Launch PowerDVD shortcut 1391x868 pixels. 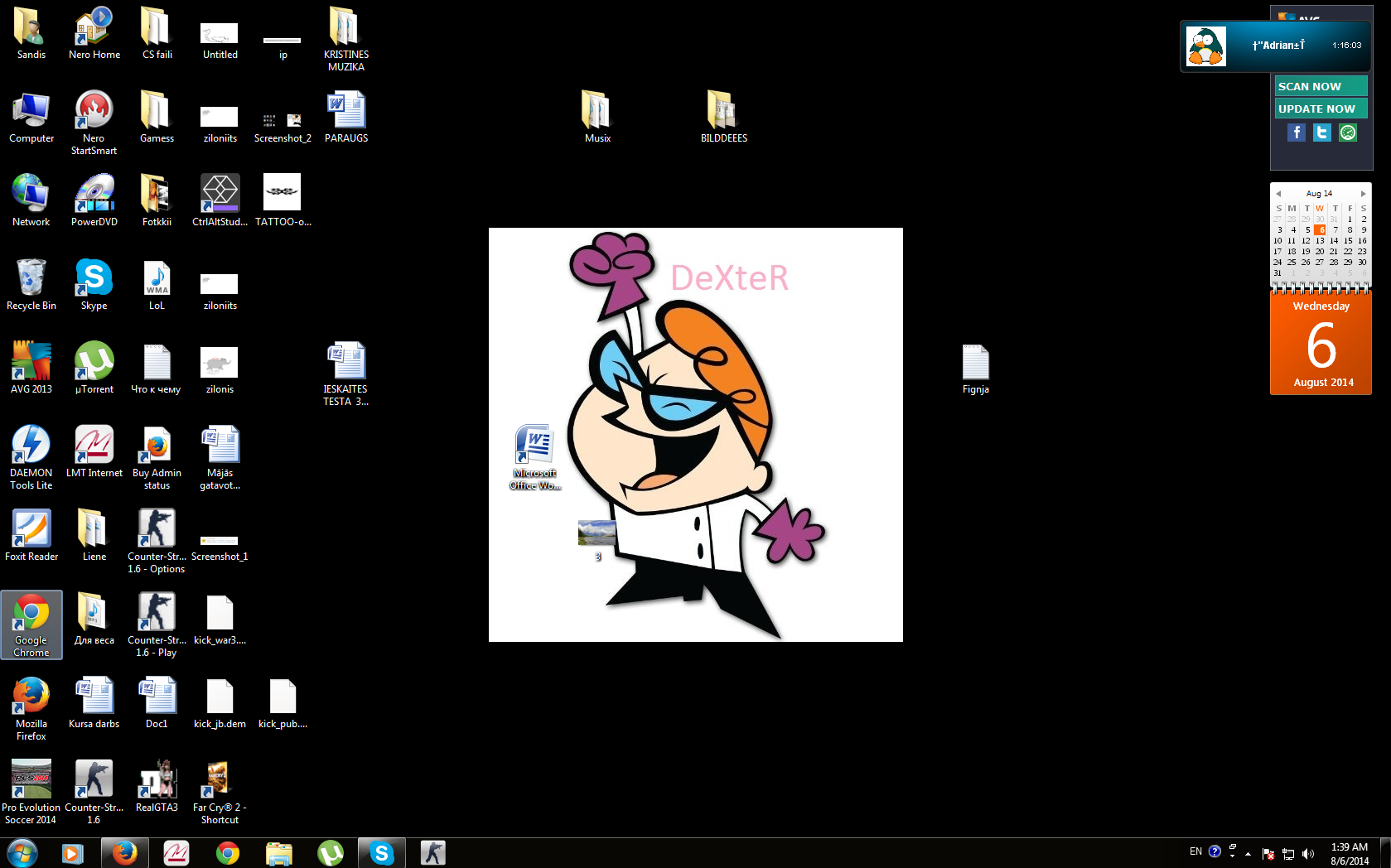tap(94, 200)
